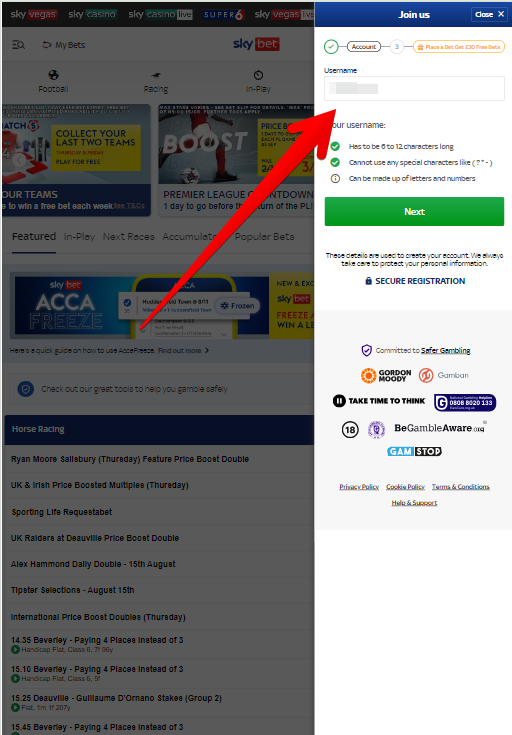The width and height of the screenshot is (512, 735).
Task: Click into the Username input field
Action: [x=414, y=88]
